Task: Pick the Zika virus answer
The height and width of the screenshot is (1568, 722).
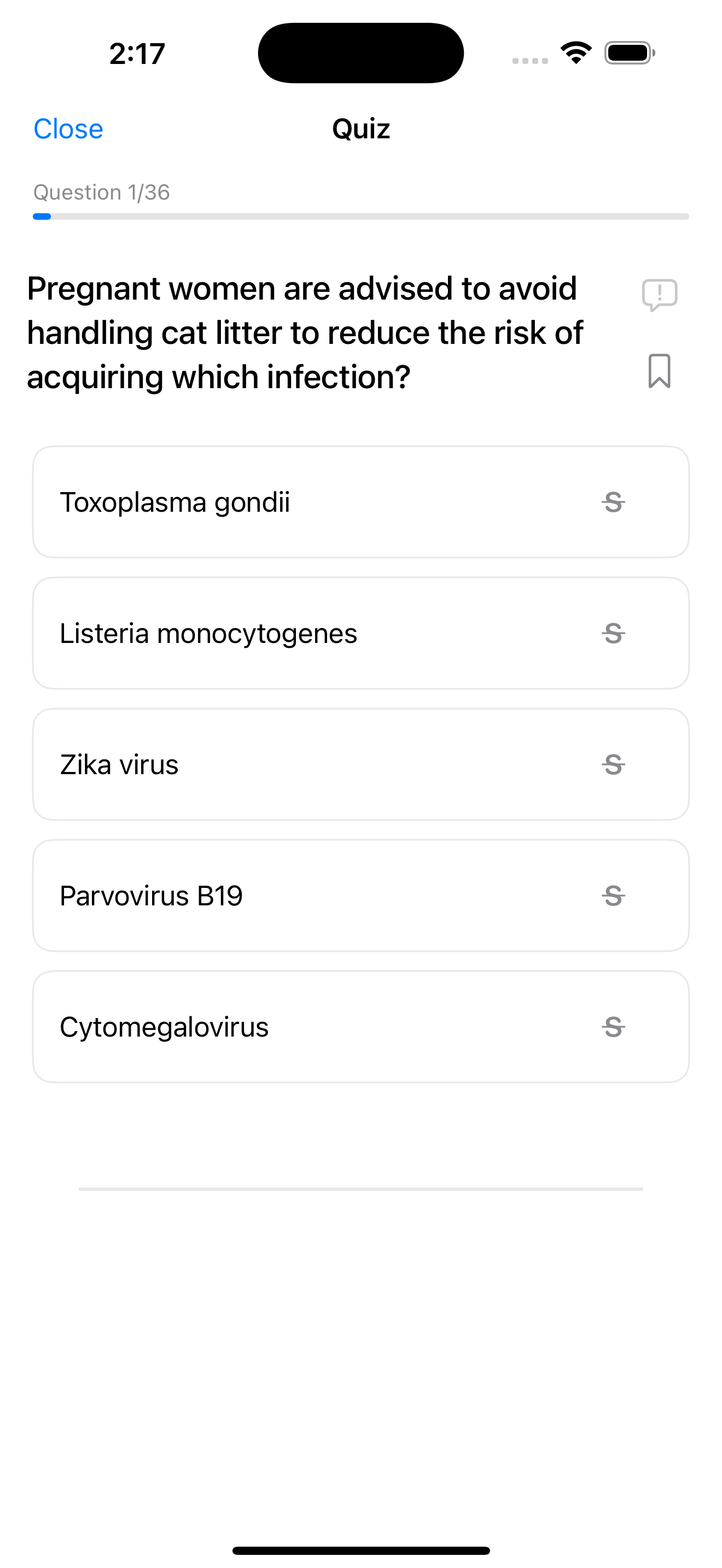Action: click(x=361, y=764)
